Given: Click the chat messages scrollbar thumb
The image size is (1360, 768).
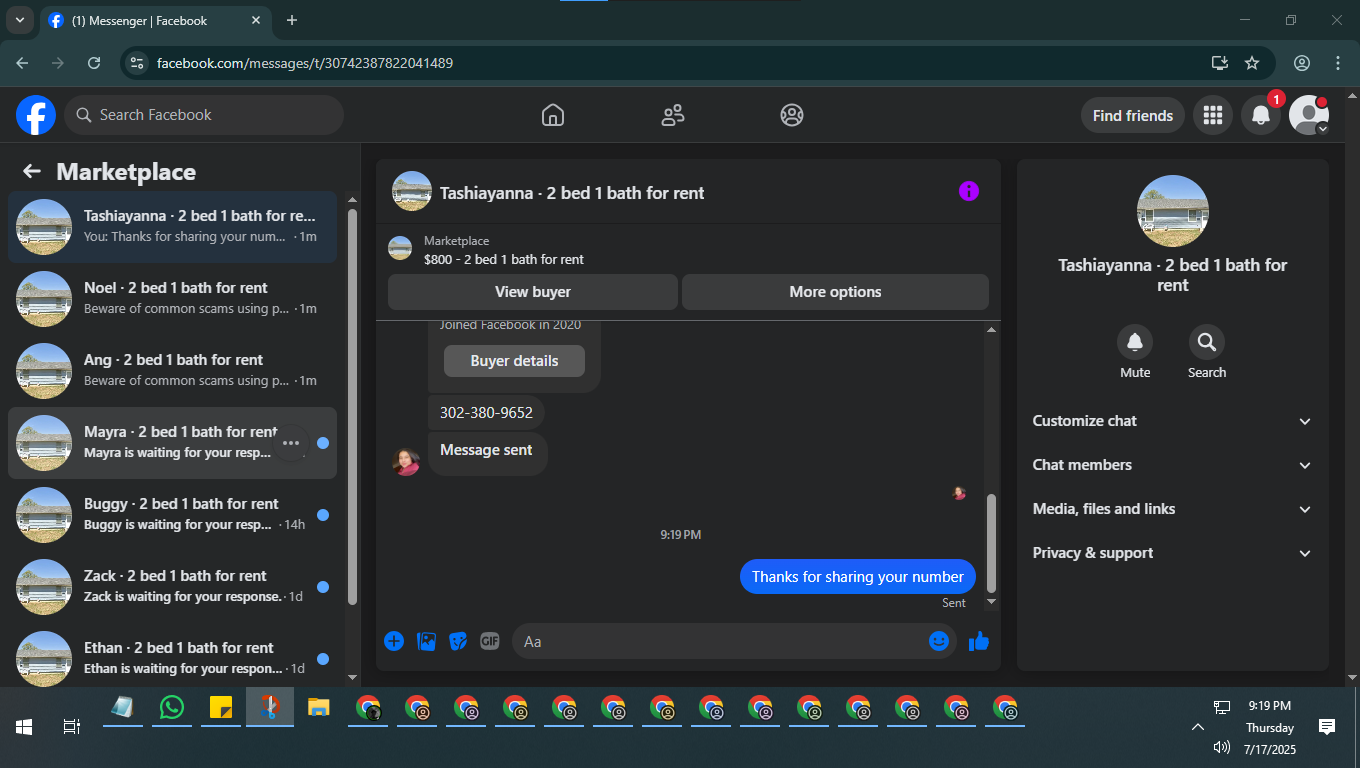Looking at the screenshot, I should (992, 543).
